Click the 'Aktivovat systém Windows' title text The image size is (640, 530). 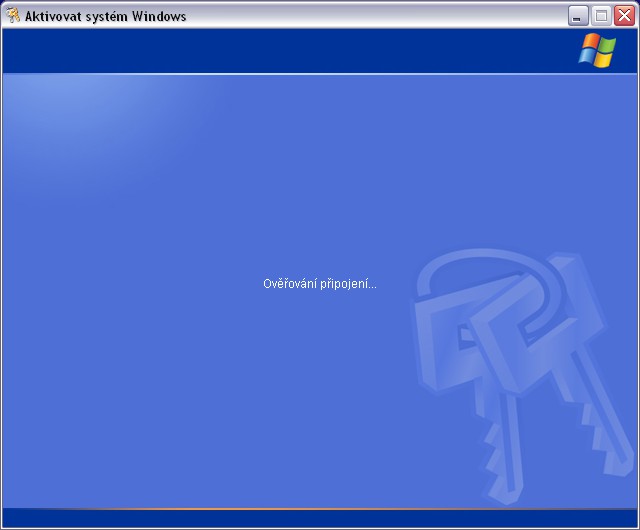(x=106, y=16)
